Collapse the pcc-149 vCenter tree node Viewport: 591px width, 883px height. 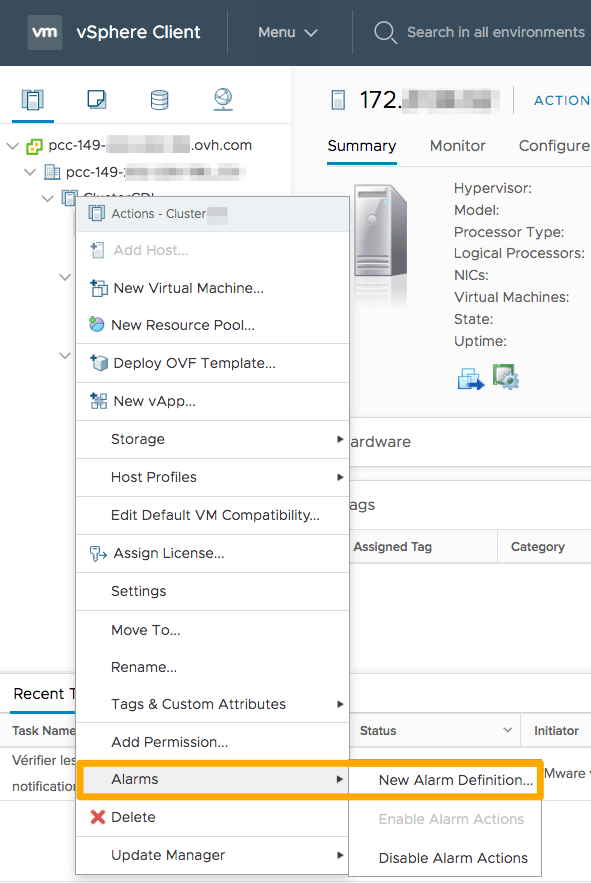12,146
